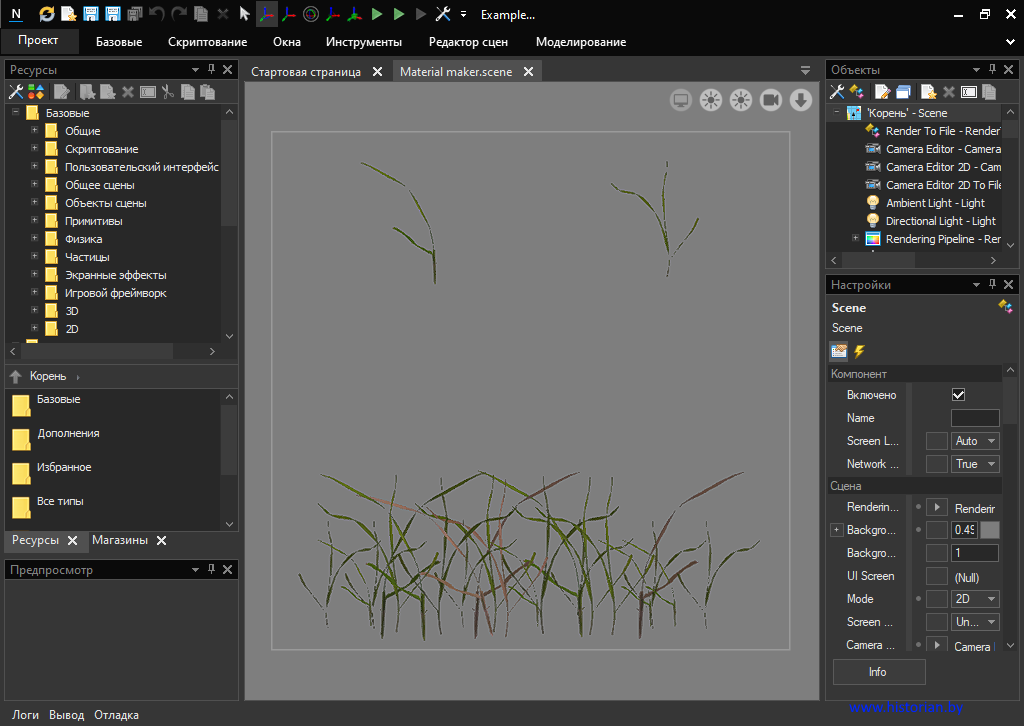Viewport: 1024px width, 726px height.
Task: Expand the Rendering Pipeline tree node
Action: [856, 239]
